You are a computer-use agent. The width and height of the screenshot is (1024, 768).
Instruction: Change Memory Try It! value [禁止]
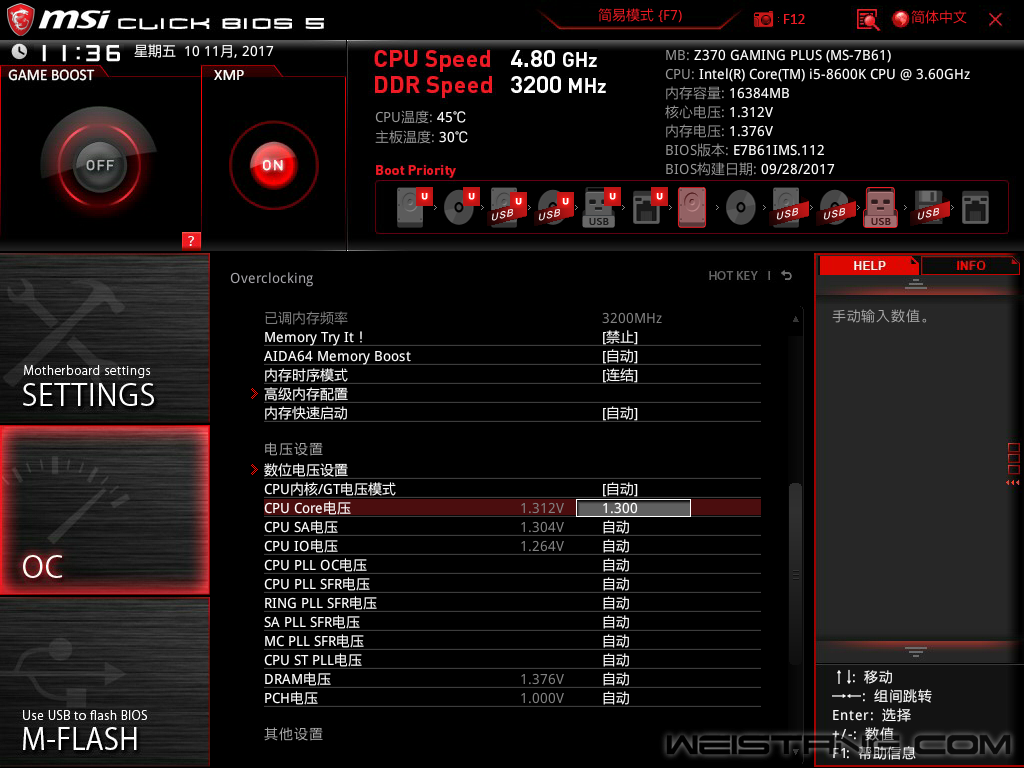(620, 337)
